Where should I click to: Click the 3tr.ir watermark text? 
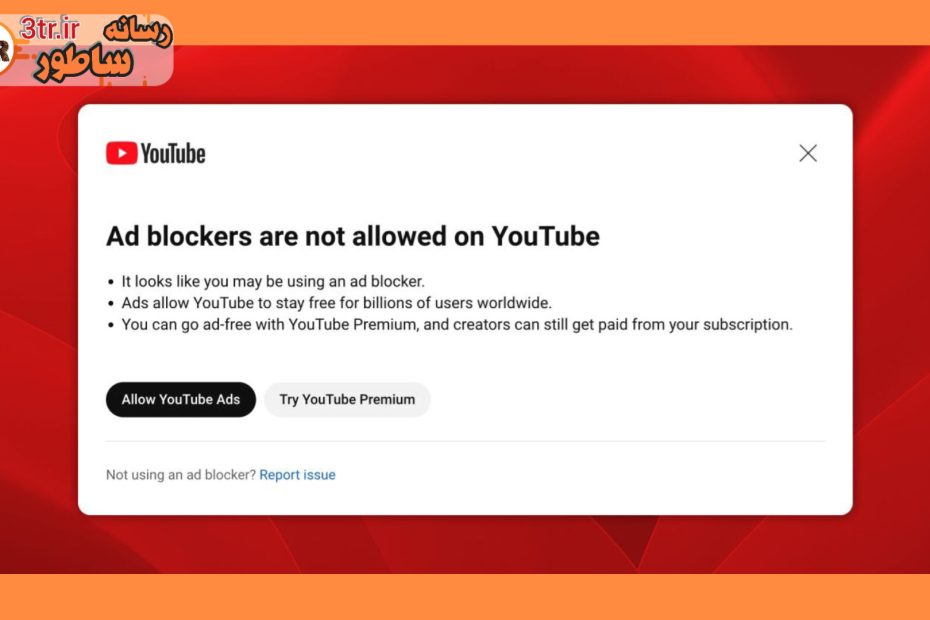(48, 27)
